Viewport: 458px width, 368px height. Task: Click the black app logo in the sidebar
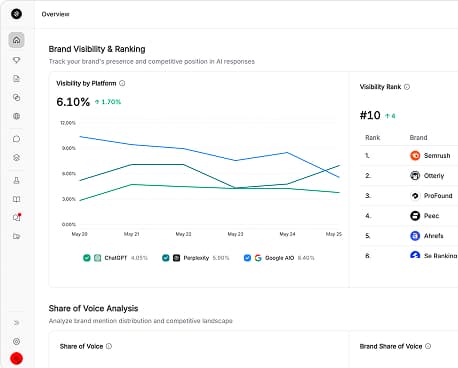point(16,14)
